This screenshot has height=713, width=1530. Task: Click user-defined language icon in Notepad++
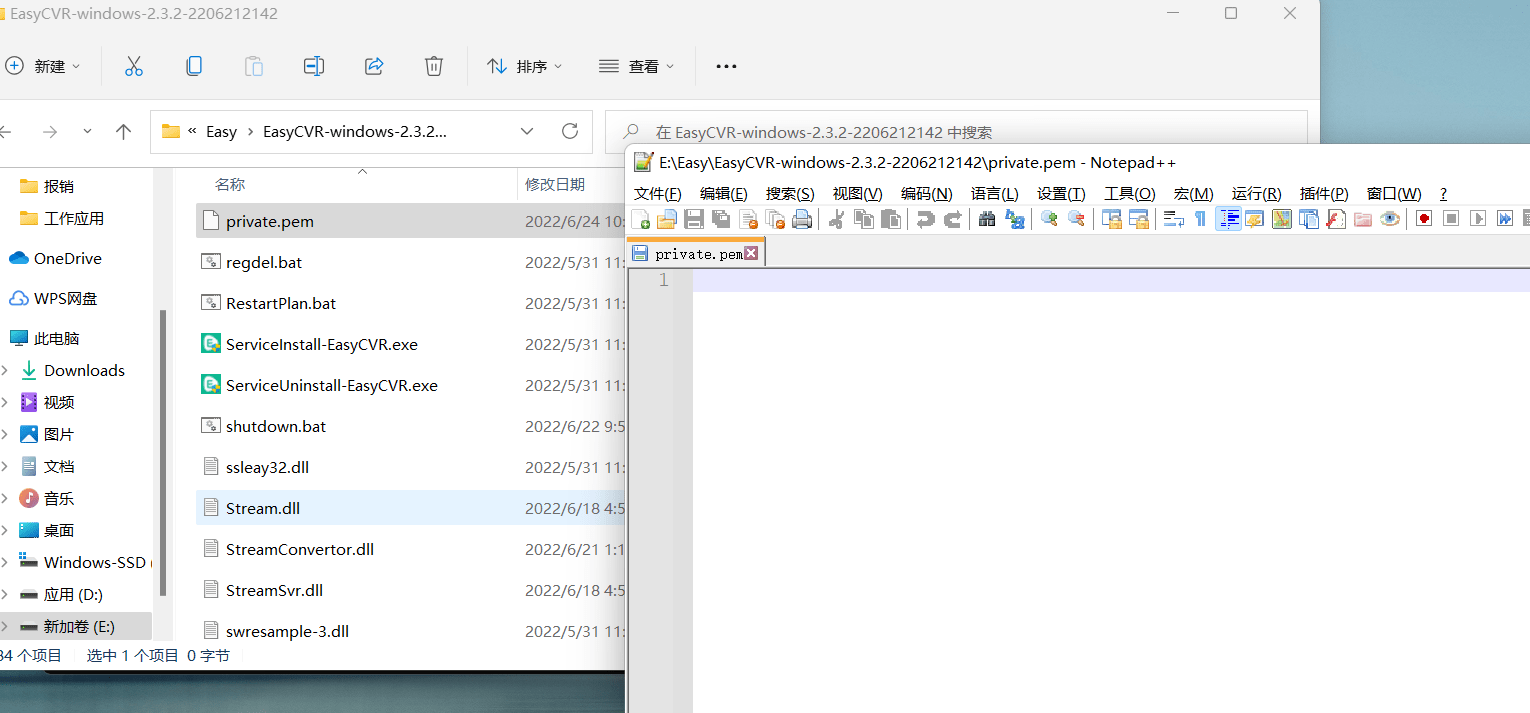tap(1254, 219)
